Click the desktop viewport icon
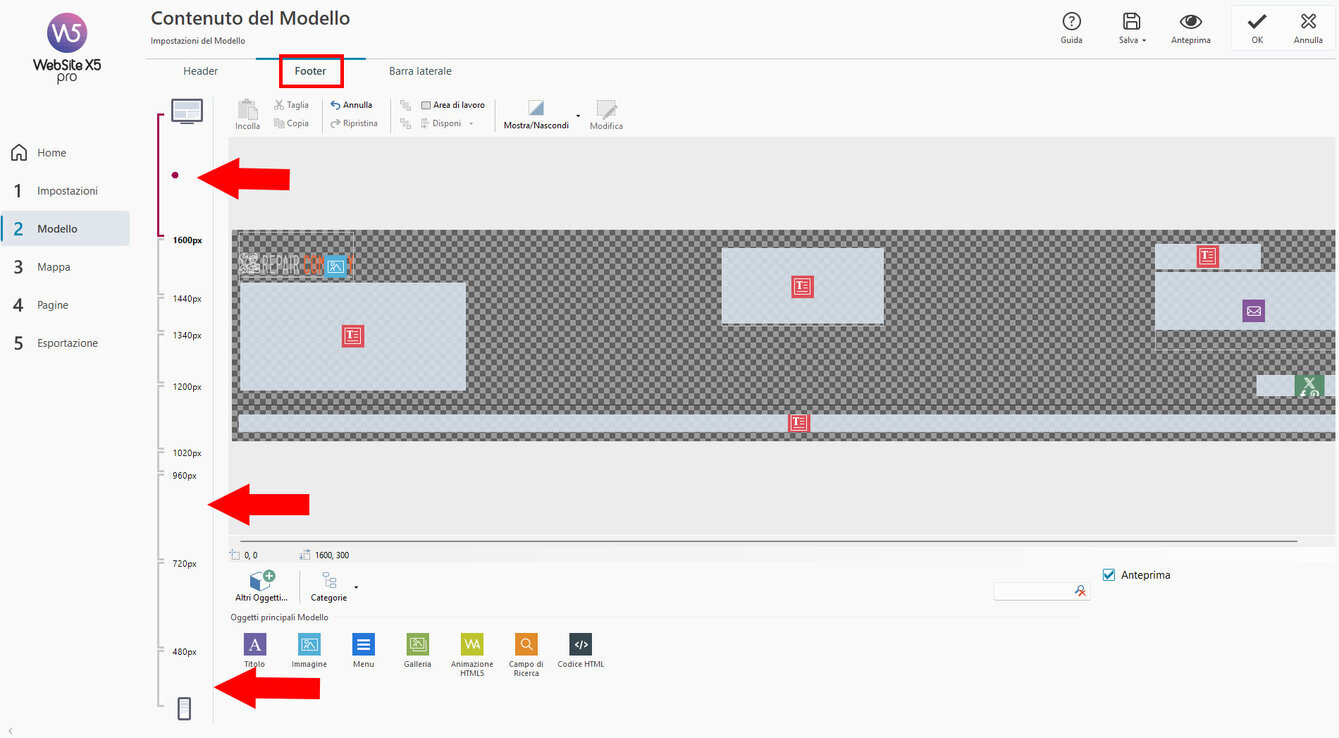Viewport: 1339px width, 738px height. point(187,111)
